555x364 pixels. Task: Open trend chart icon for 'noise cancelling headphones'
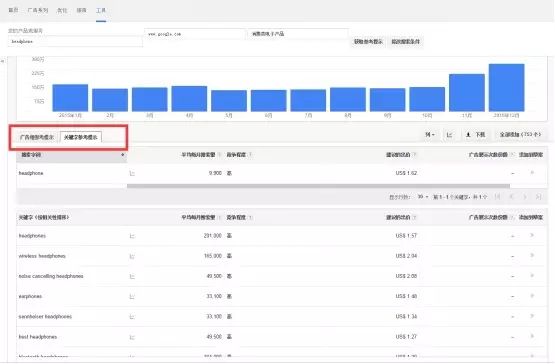pos(132,277)
